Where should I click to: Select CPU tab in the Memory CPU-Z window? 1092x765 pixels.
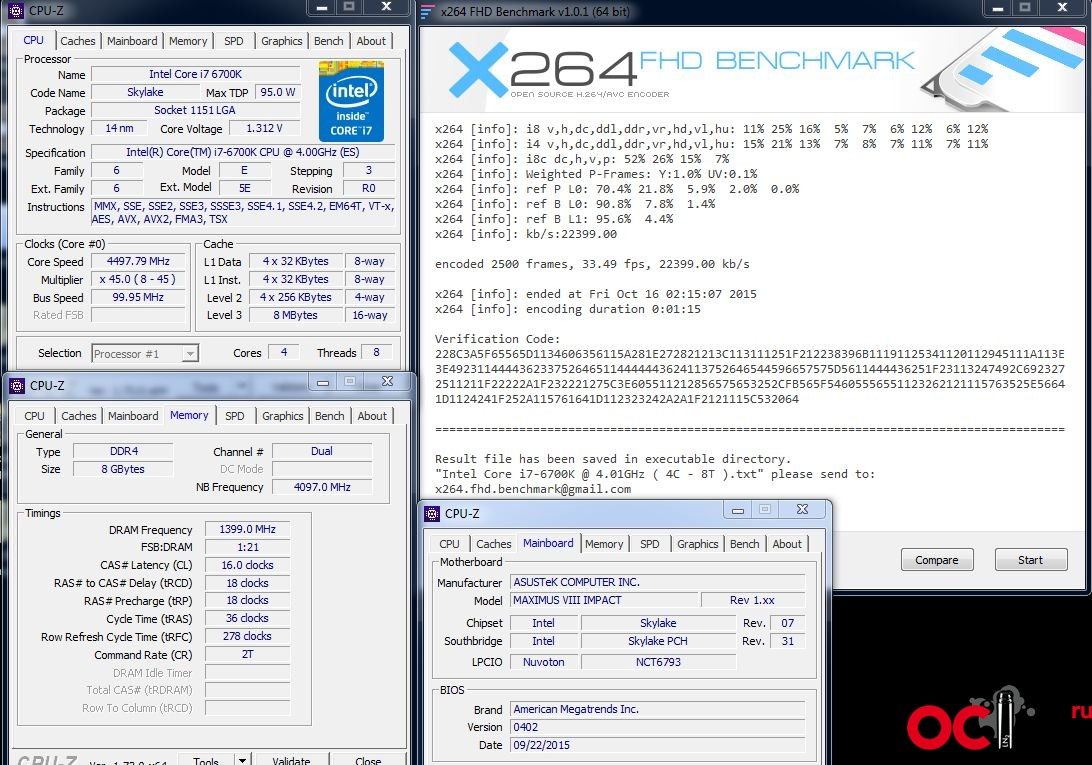click(34, 416)
